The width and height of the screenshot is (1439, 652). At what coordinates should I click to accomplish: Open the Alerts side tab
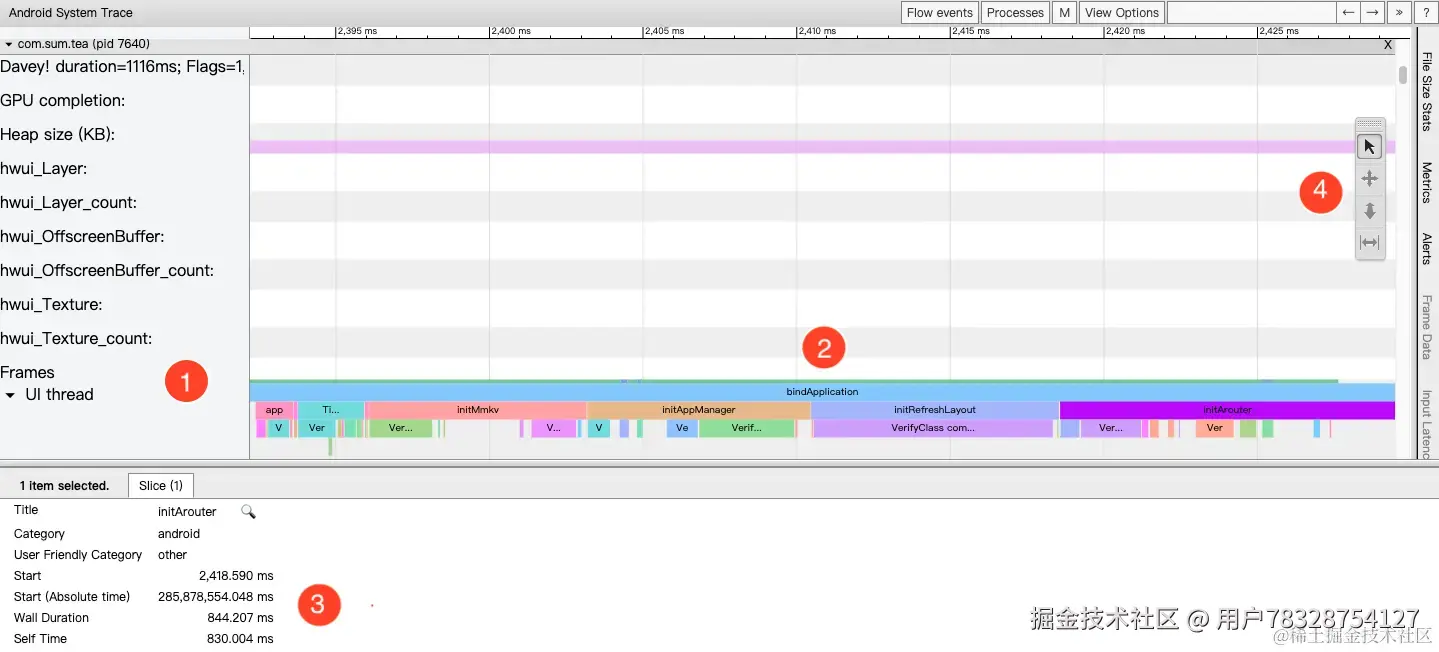pos(1427,248)
